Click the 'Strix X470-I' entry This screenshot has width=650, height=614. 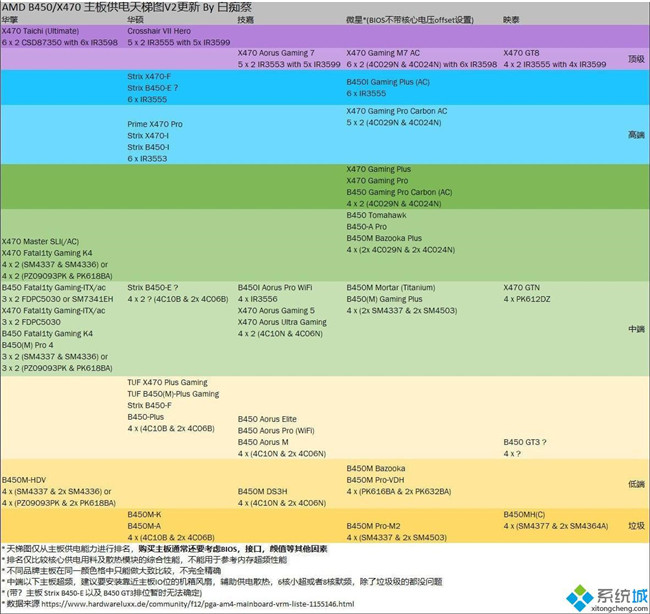click(148, 136)
